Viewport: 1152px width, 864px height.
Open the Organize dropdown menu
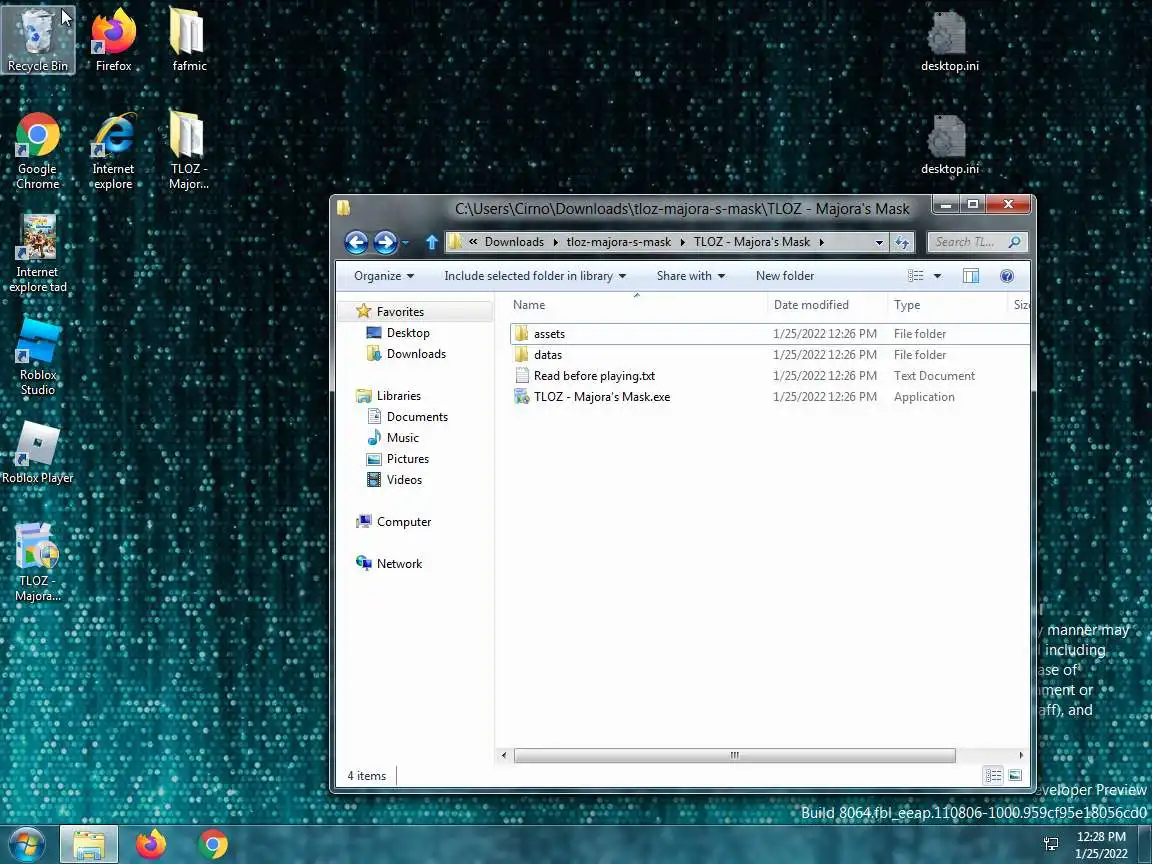[384, 276]
